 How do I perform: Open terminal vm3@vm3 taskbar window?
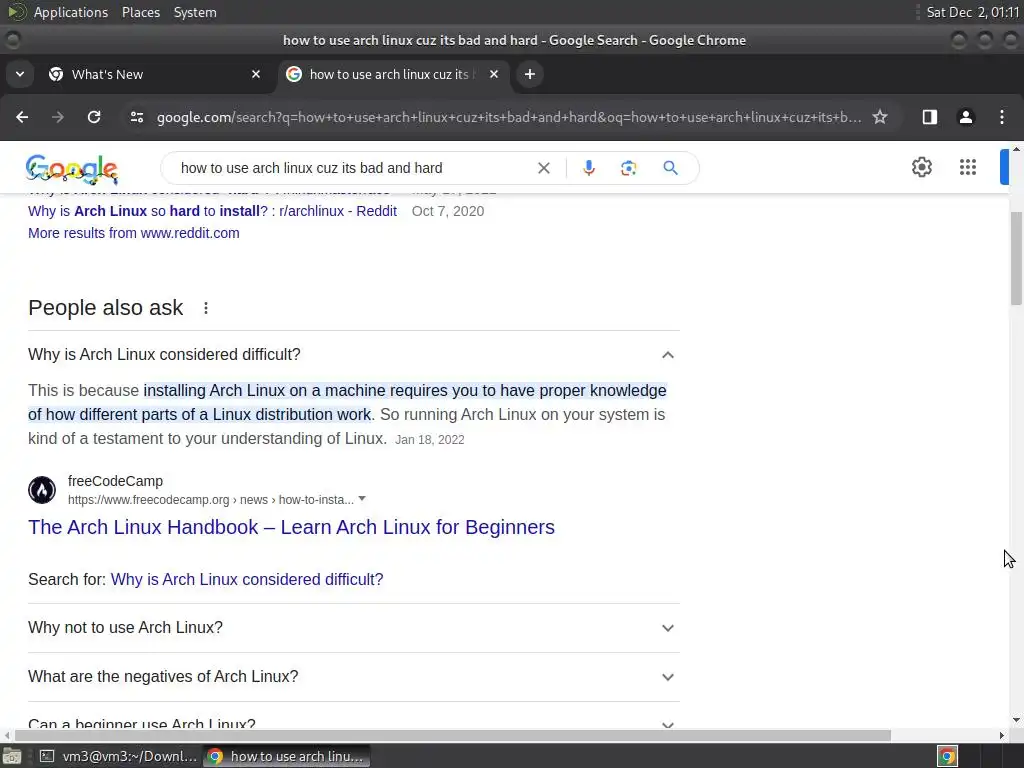tap(118, 756)
